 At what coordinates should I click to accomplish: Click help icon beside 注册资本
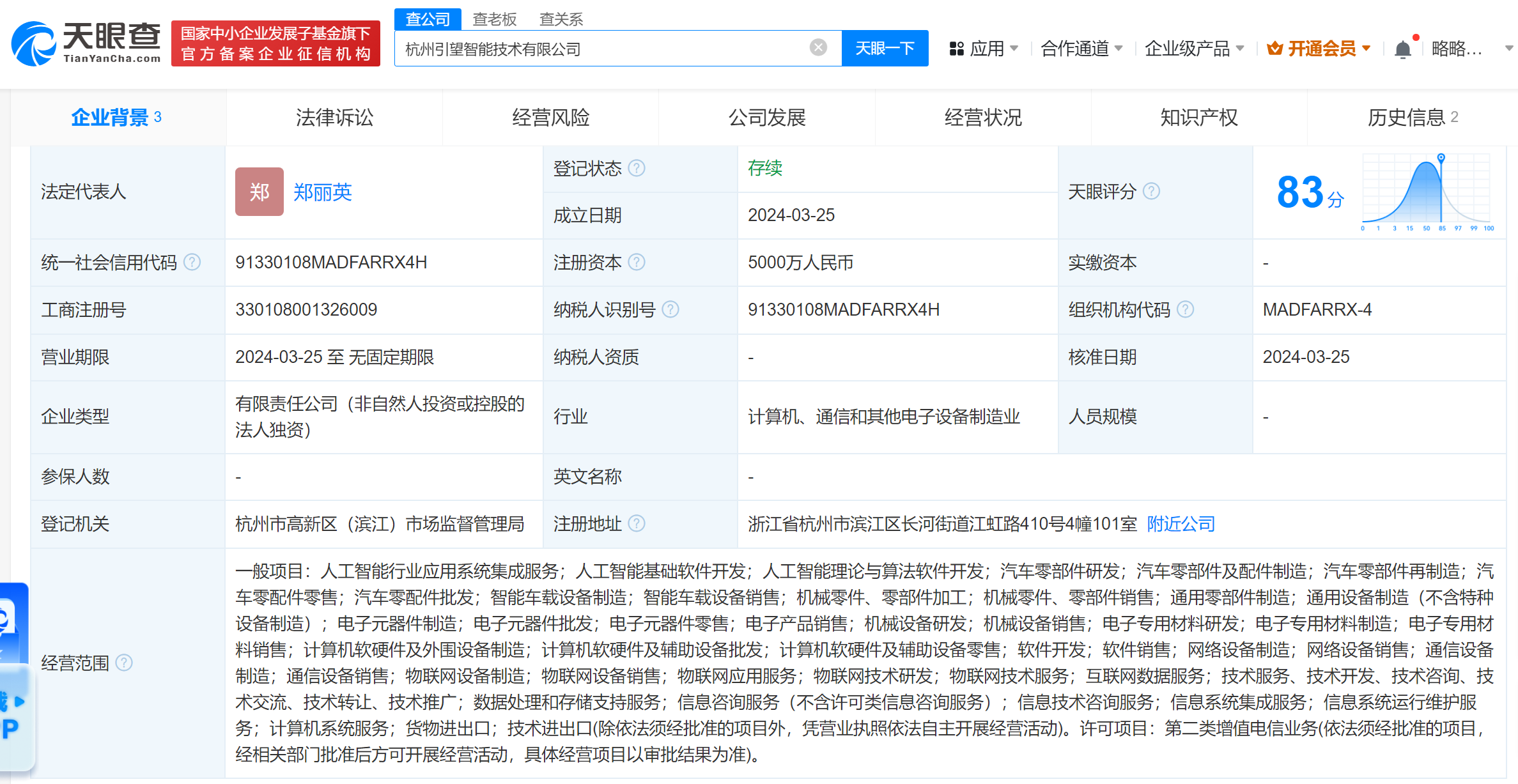click(x=637, y=262)
